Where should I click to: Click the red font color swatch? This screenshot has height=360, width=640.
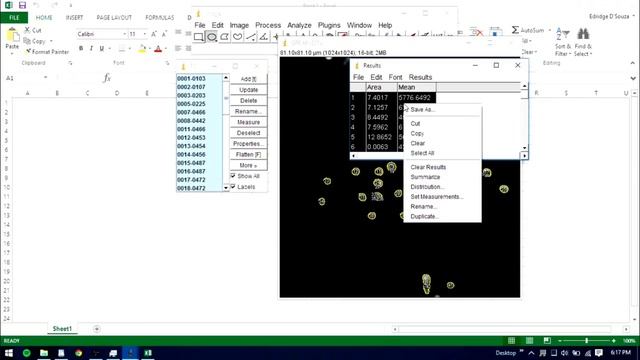point(158,49)
